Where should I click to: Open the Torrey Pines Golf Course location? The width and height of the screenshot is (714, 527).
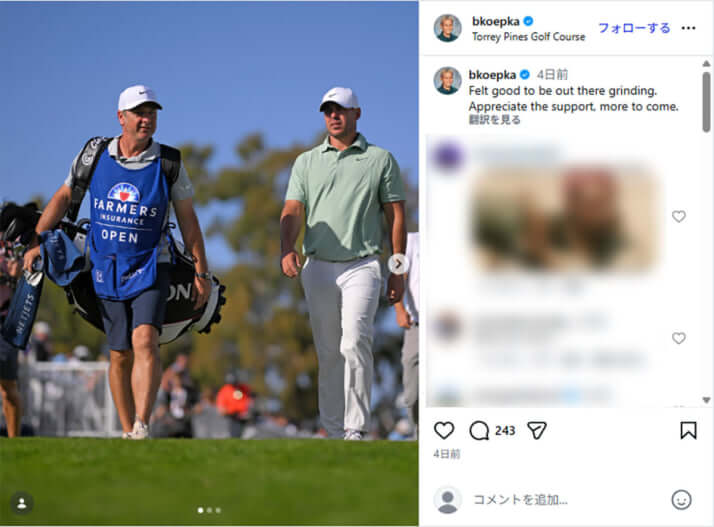click(x=528, y=37)
